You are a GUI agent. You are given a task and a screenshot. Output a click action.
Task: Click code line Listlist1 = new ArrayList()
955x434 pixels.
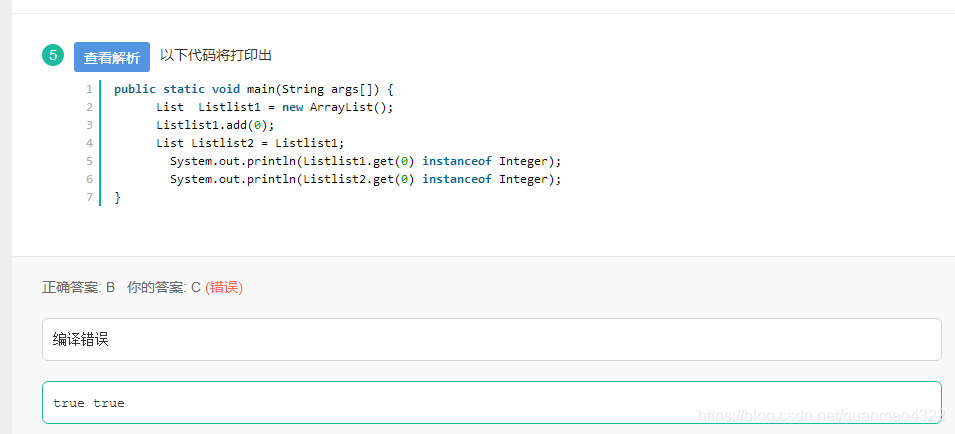[x=275, y=107]
